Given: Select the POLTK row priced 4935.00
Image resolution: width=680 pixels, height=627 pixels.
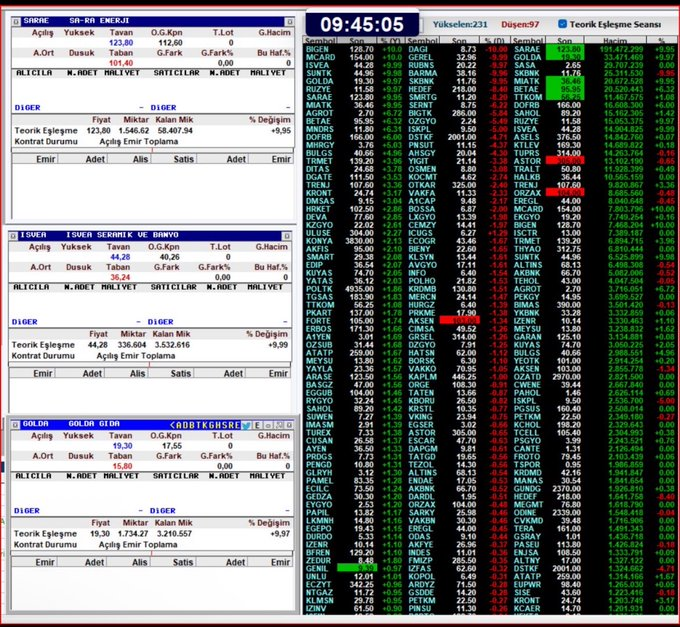Looking at the screenshot, I should click(354, 288).
